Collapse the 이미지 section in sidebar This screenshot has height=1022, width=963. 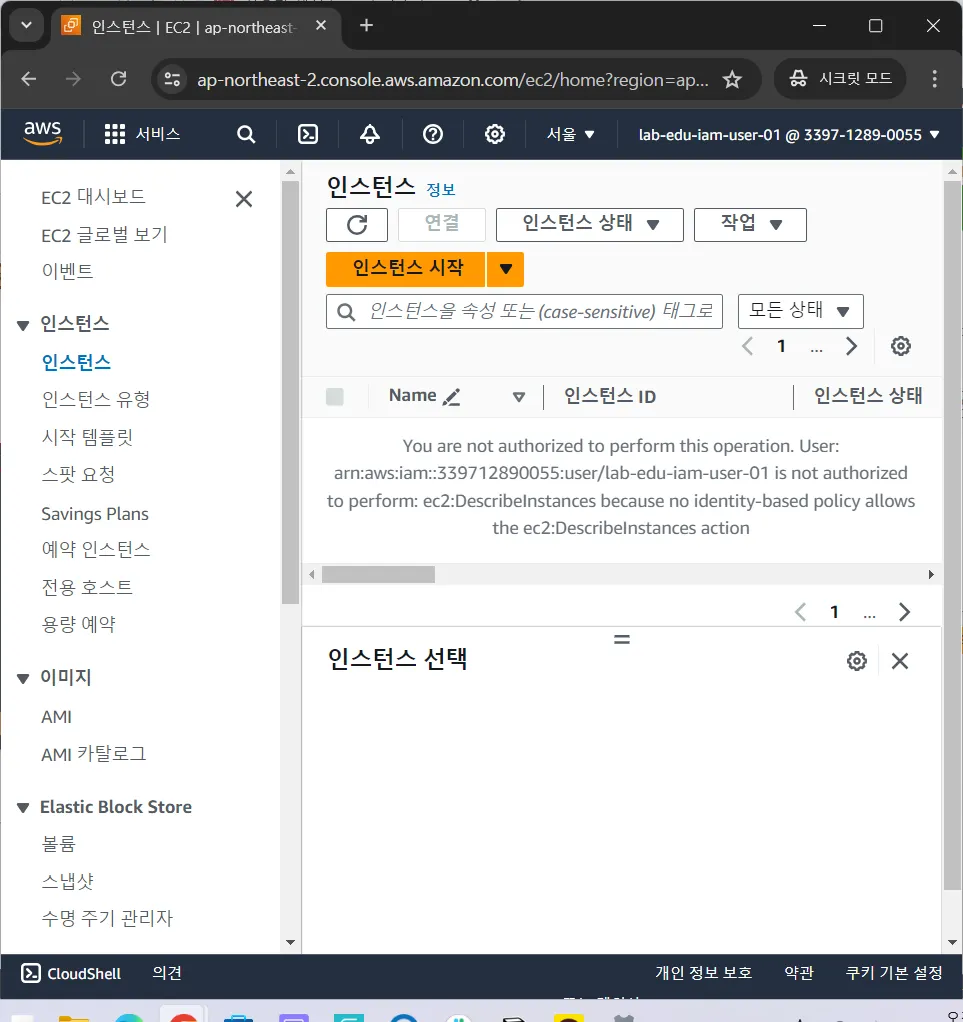point(23,679)
